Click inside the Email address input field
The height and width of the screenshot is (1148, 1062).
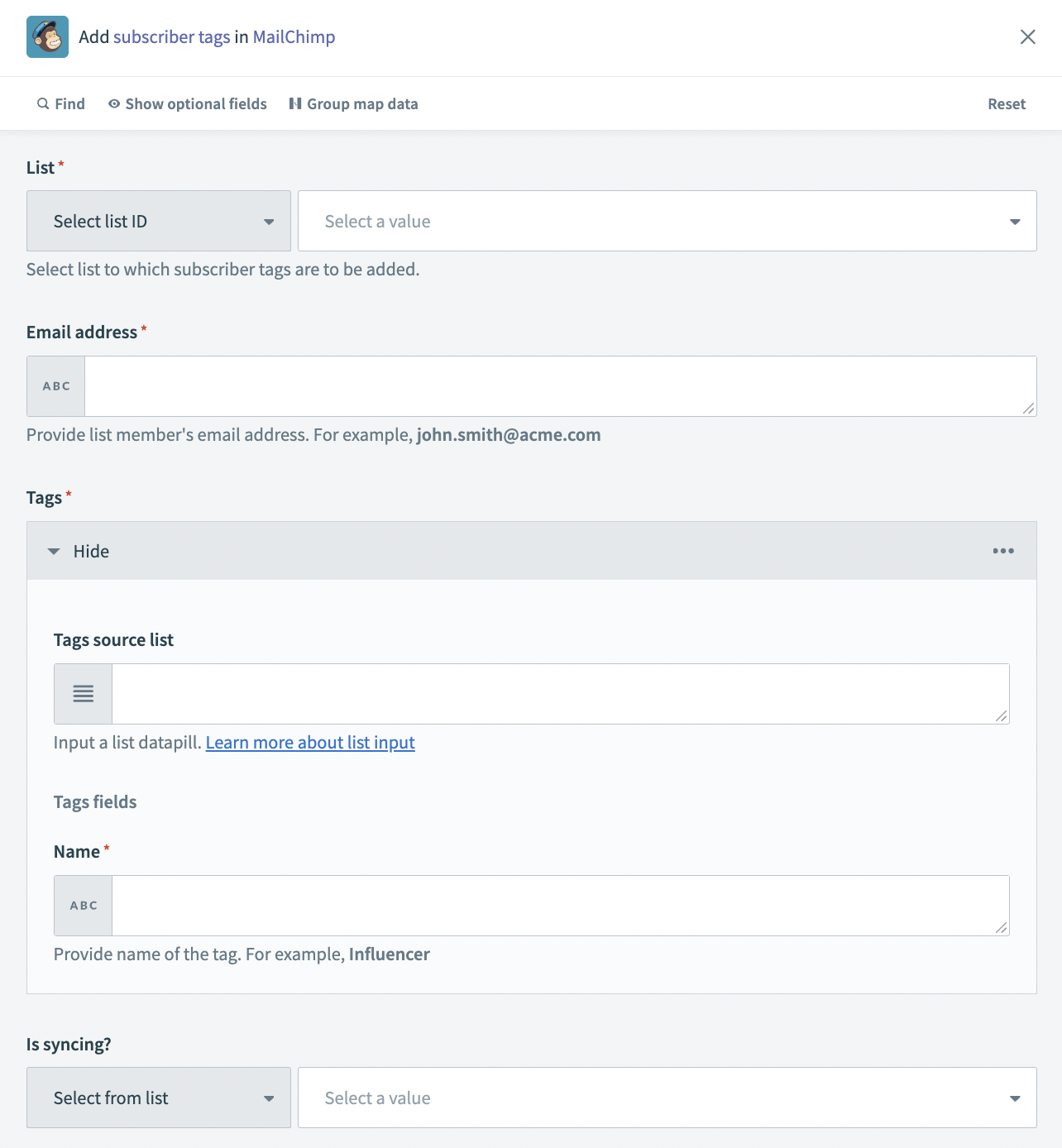(561, 385)
